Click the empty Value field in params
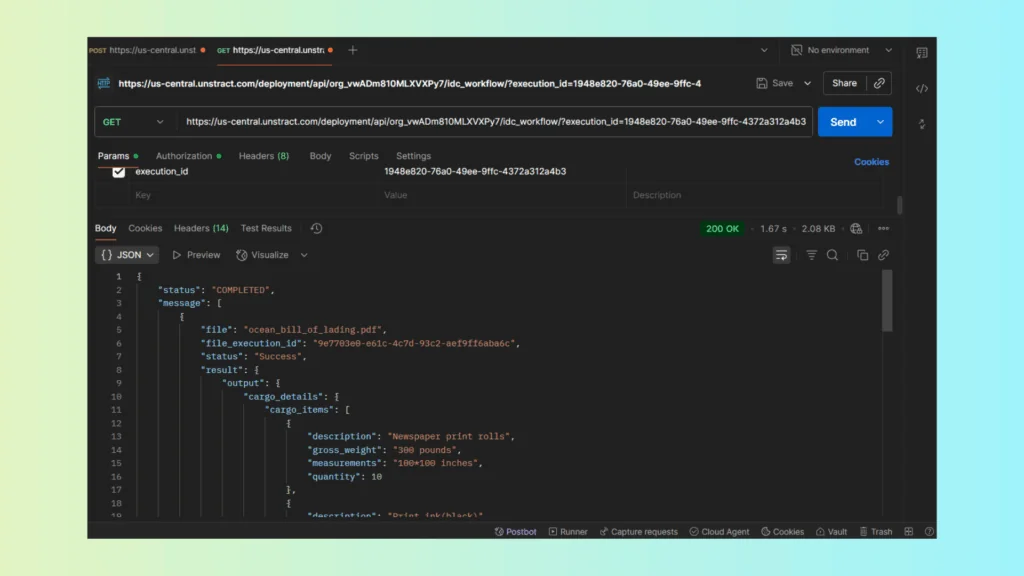The width and height of the screenshot is (1024, 576). [x=502, y=195]
